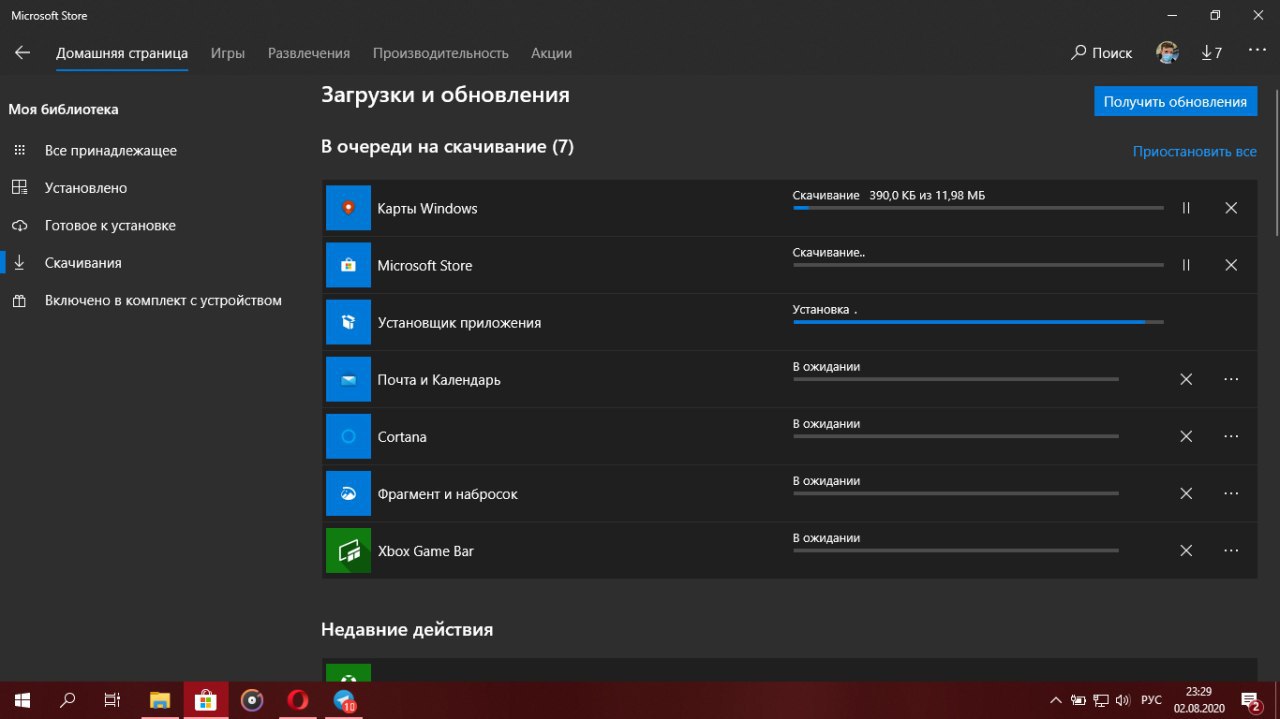The image size is (1280, 719).
Task: Switch to Домашняя страница tab
Action: pyautogui.click(x=122, y=53)
